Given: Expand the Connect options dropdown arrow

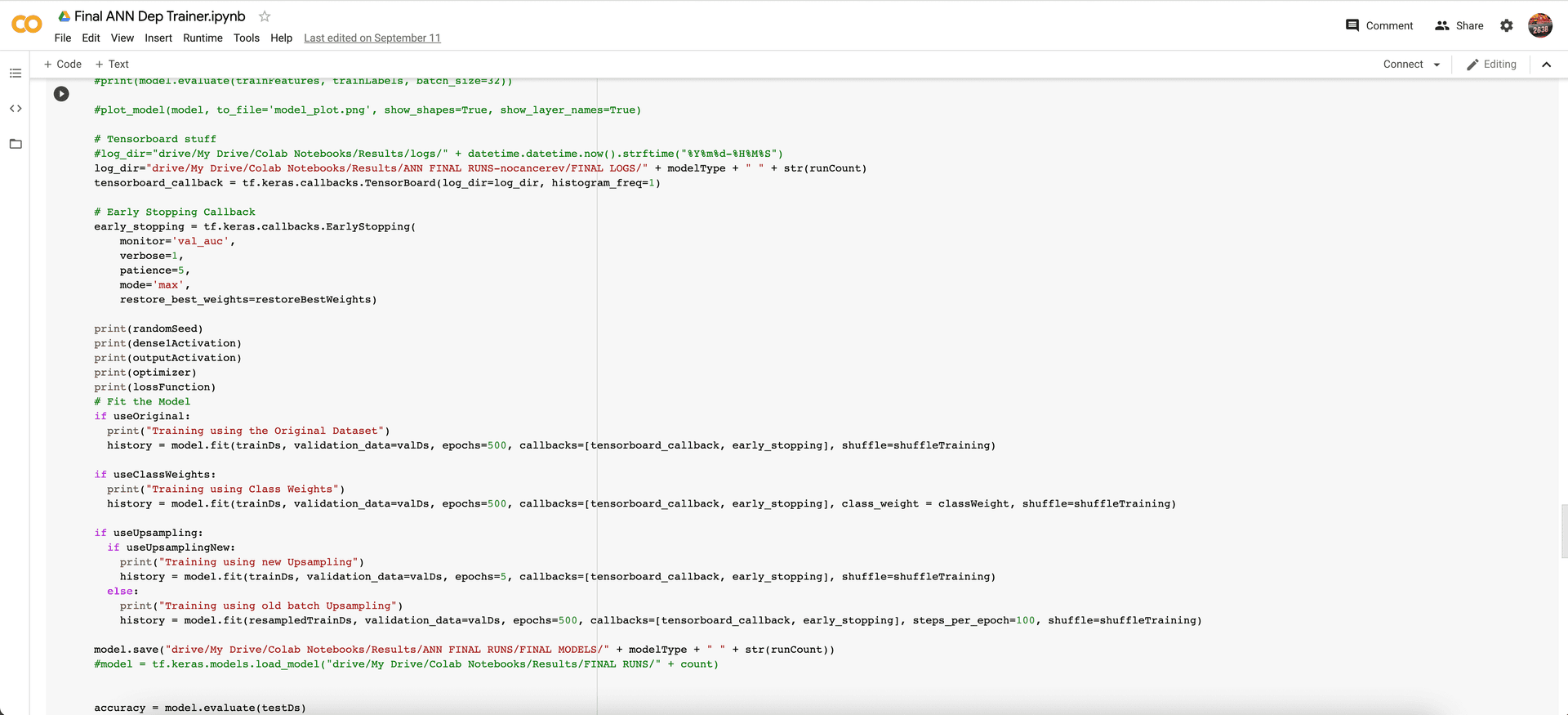Looking at the screenshot, I should tap(1437, 65).
